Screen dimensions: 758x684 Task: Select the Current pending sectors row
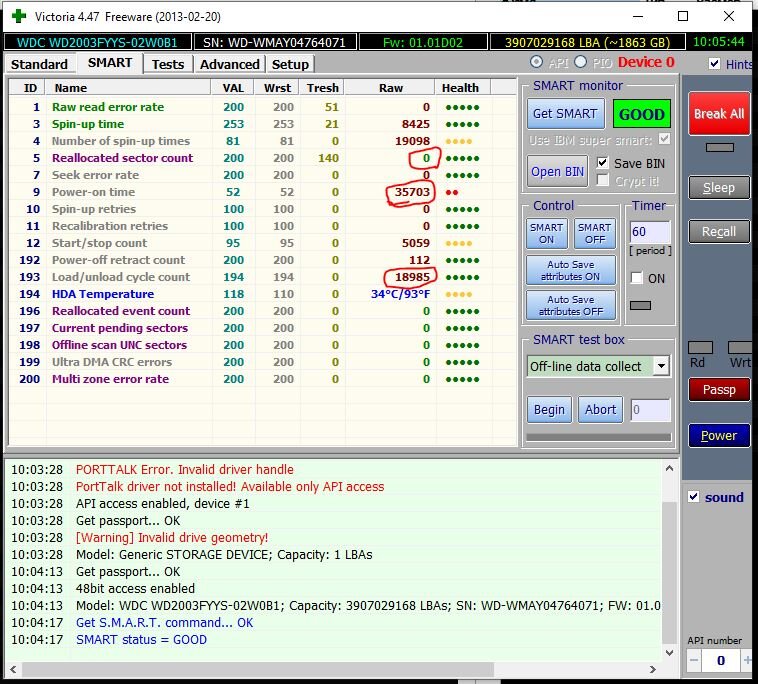click(262, 328)
